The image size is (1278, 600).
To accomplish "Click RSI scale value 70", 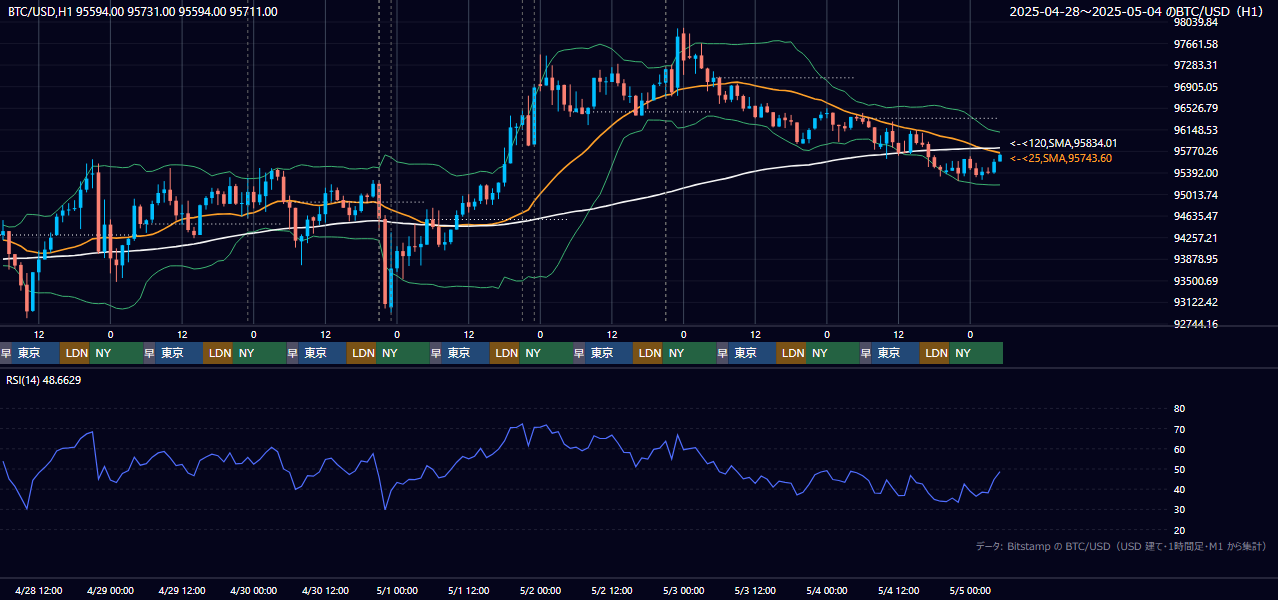I will coord(1179,429).
